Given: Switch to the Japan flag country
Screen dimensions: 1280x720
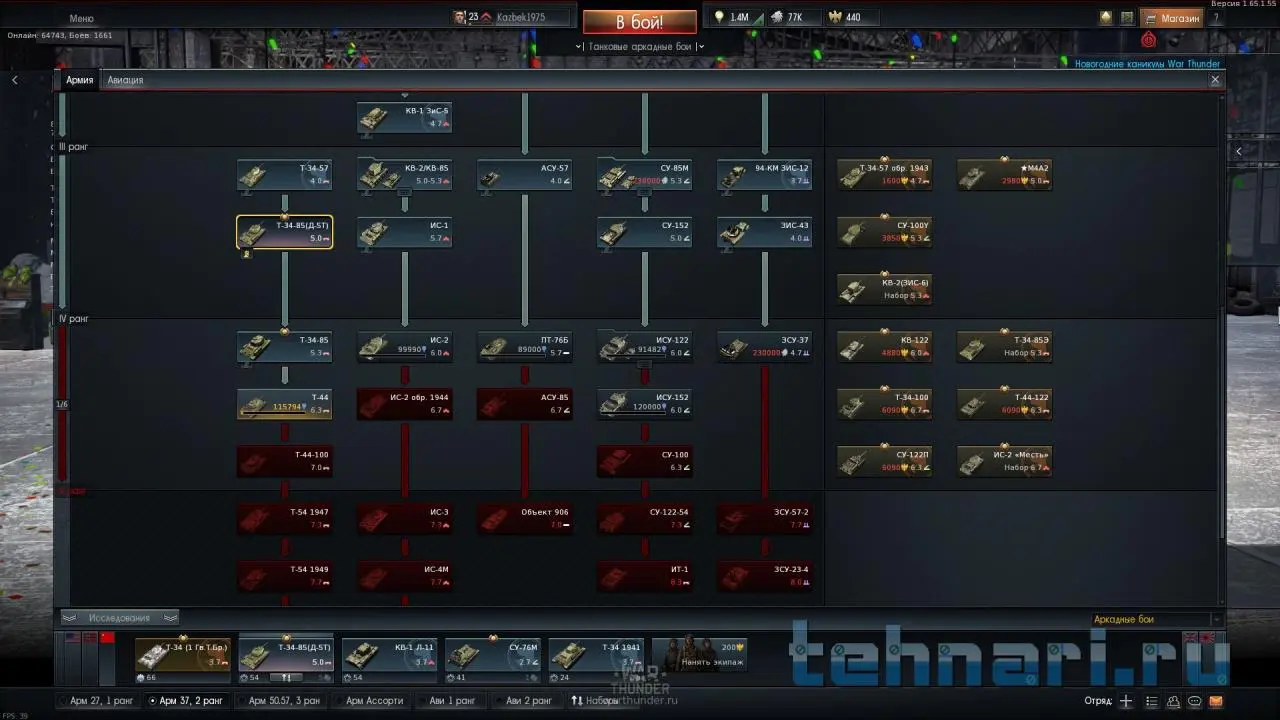Looking at the screenshot, I should click(1207, 638).
